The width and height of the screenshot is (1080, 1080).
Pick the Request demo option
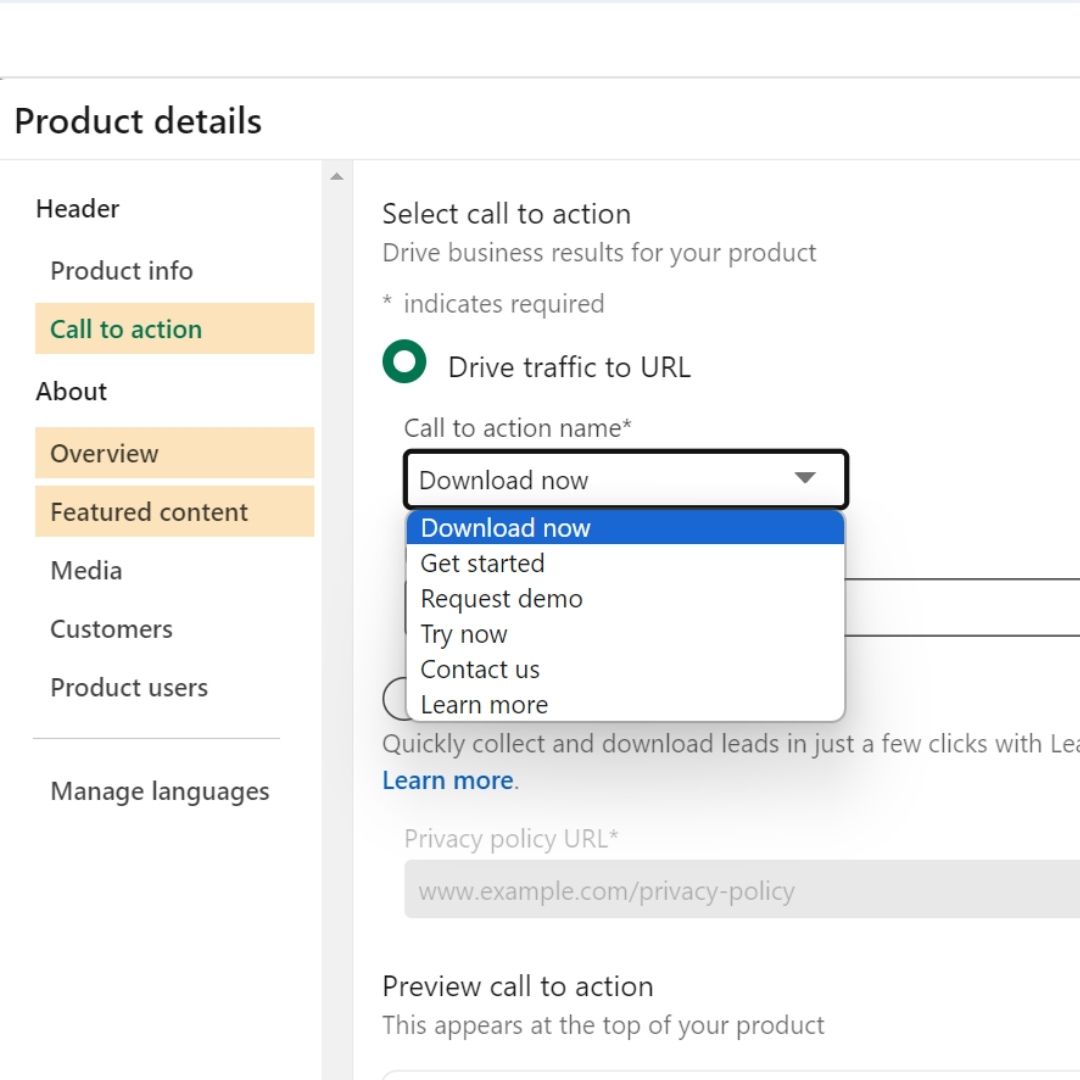tap(625, 599)
